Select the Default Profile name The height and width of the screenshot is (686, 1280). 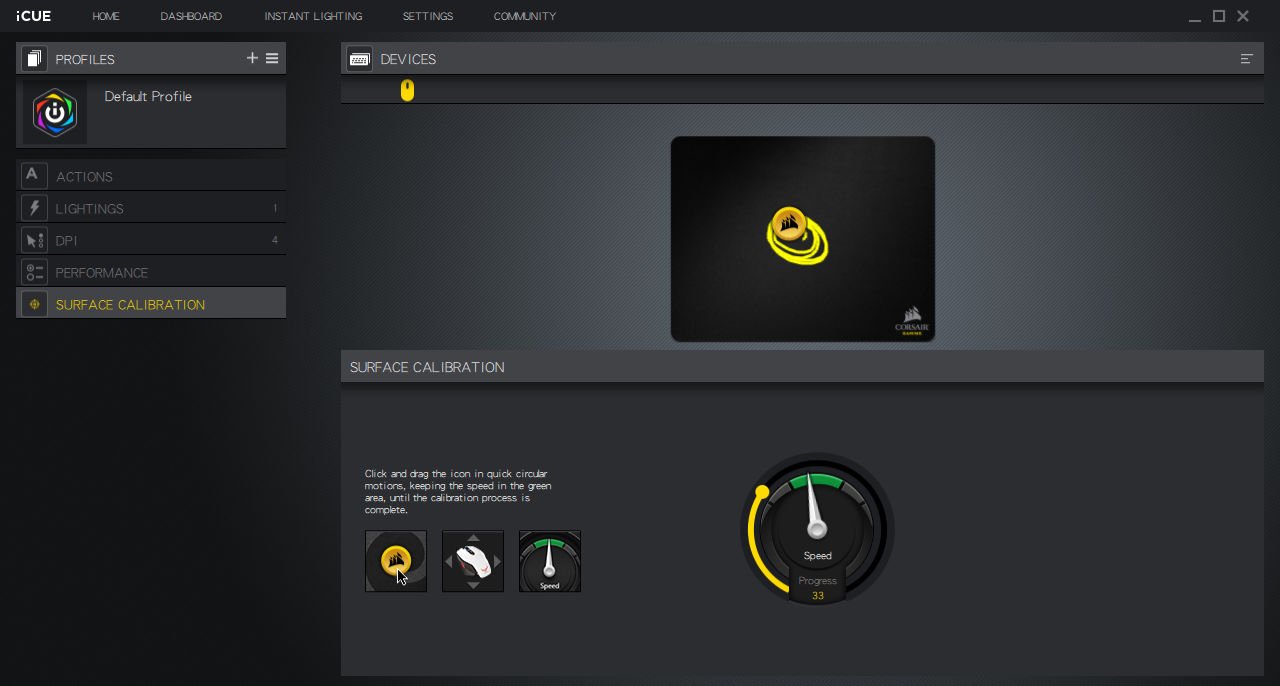click(x=148, y=96)
